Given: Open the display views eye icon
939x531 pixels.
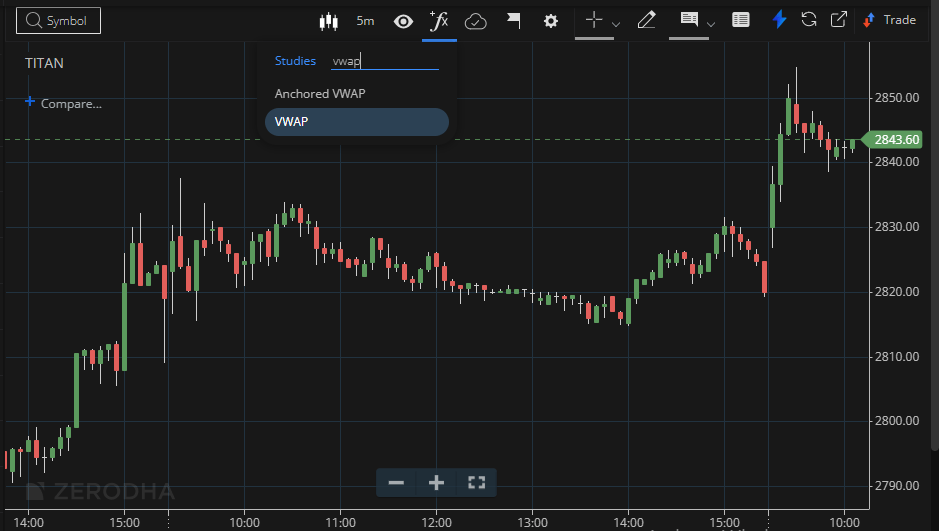Looking at the screenshot, I should [x=403, y=22].
